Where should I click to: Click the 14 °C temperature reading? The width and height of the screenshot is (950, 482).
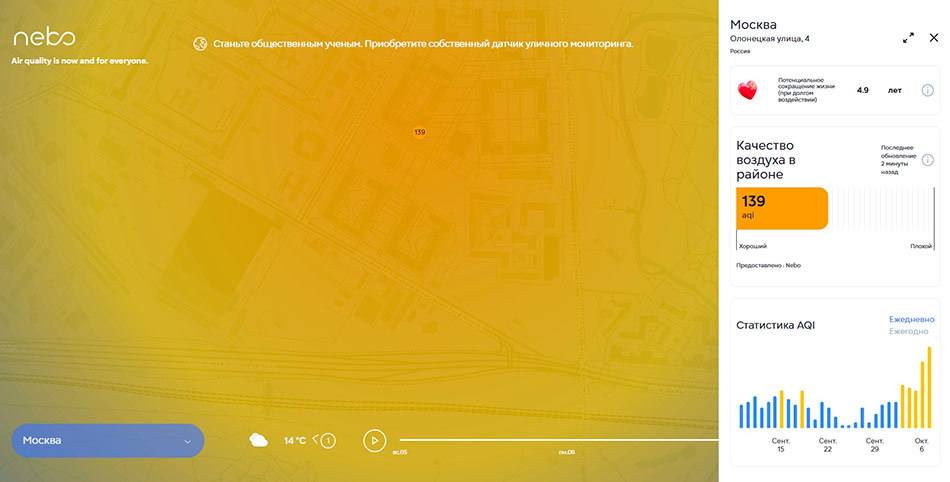point(295,440)
